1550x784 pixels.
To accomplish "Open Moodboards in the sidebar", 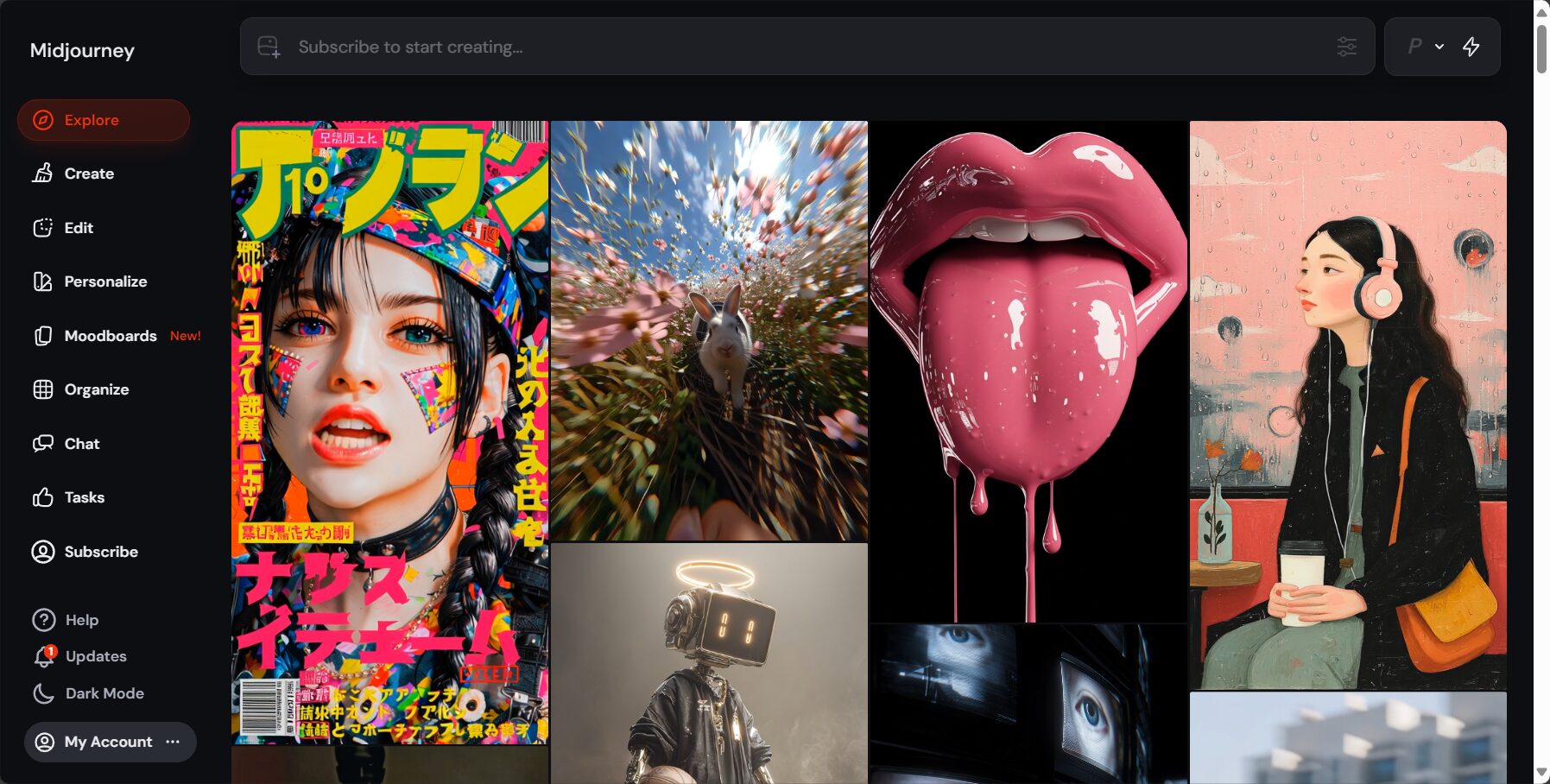I will pos(111,336).
